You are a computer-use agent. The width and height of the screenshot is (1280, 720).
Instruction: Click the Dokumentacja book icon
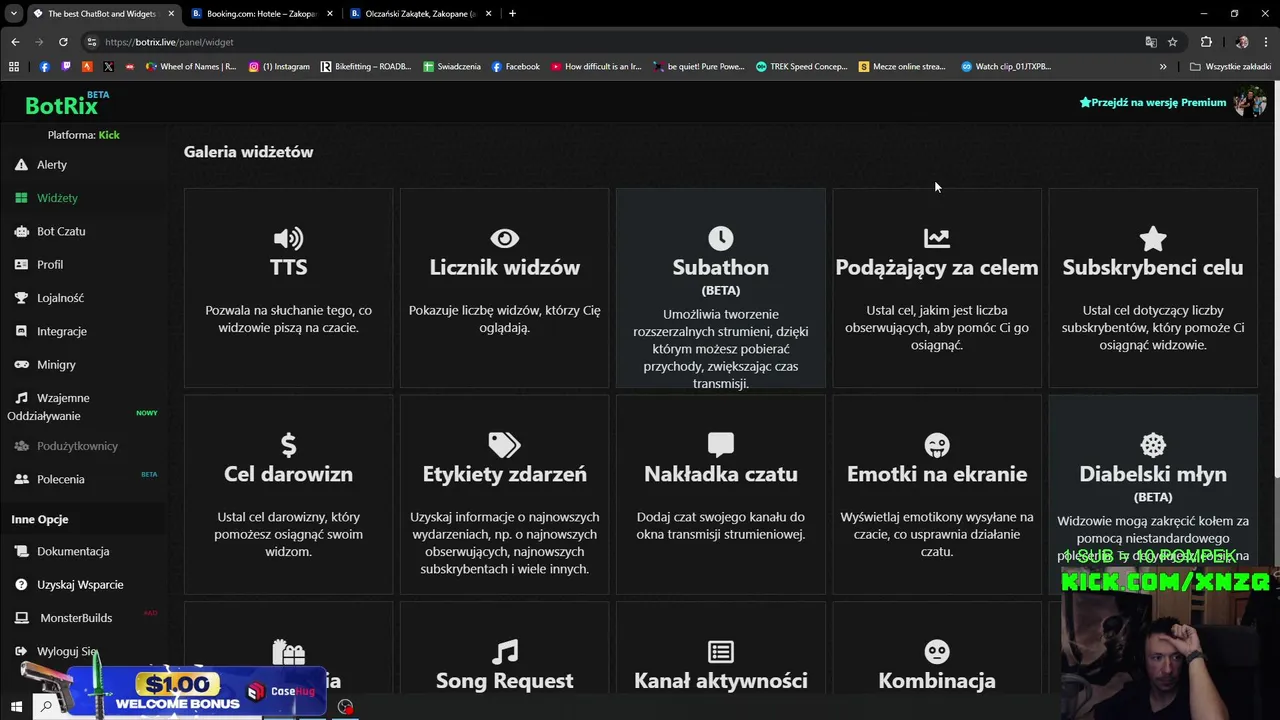click(21, 551)
